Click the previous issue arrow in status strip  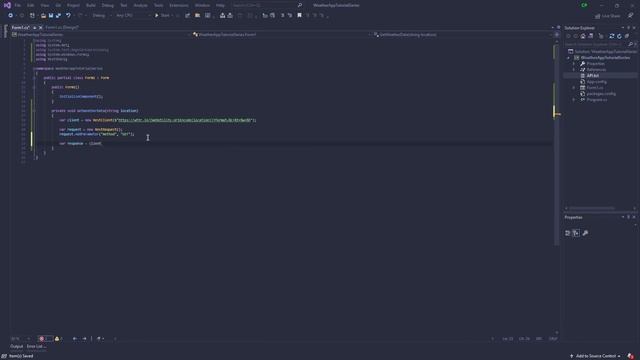click(75, 339)
